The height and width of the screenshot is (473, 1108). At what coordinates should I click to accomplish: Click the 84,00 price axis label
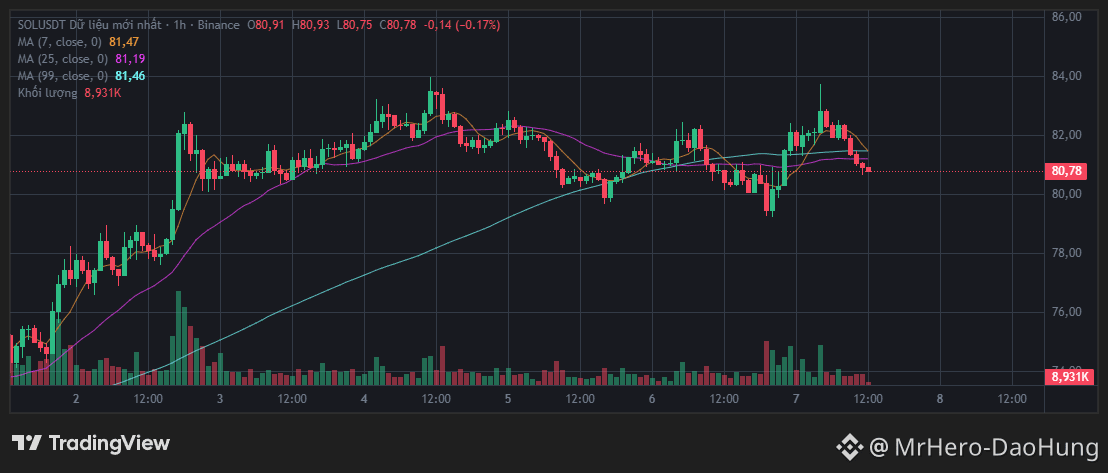tap(1068, 76)
